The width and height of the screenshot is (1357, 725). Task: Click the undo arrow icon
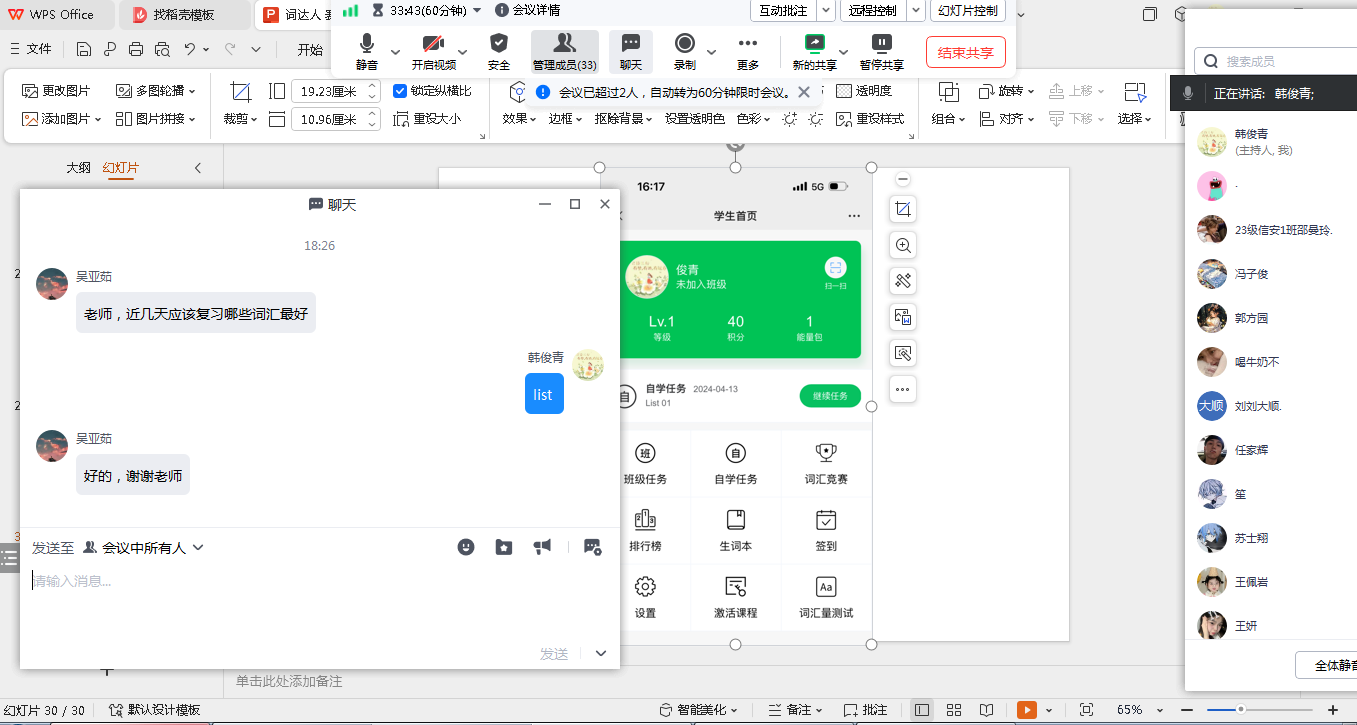[189, 49]
